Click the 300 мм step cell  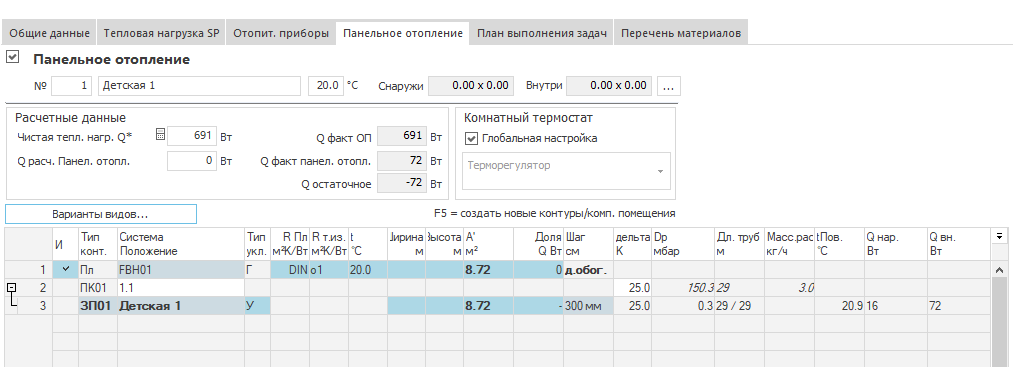588,306
